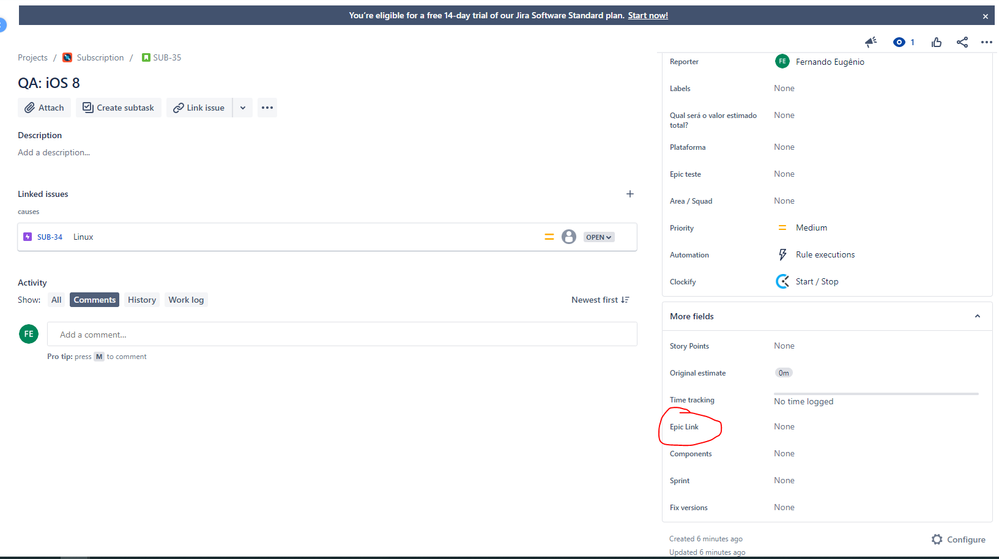Image resolution: width=999 pixels, height=559 pixels.
Task: Click the Time tracking progress bar
Action: click(876, 394)
